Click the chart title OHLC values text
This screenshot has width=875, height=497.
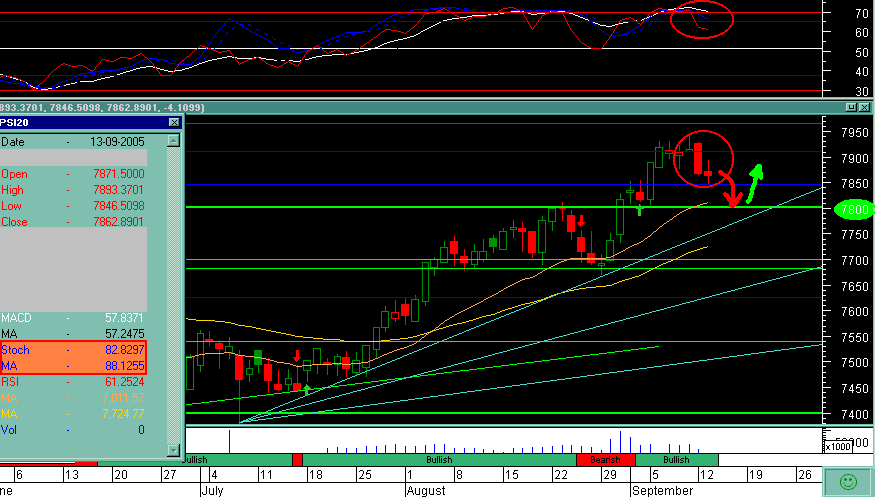point(102,107)
